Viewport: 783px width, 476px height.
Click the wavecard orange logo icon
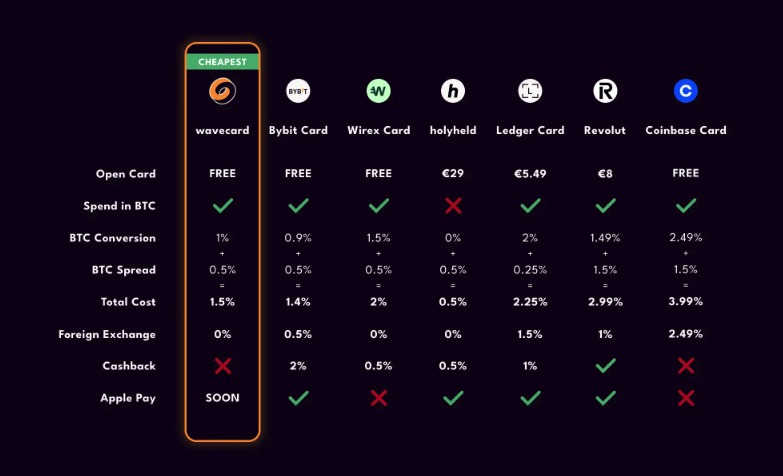tap(222, 91)
